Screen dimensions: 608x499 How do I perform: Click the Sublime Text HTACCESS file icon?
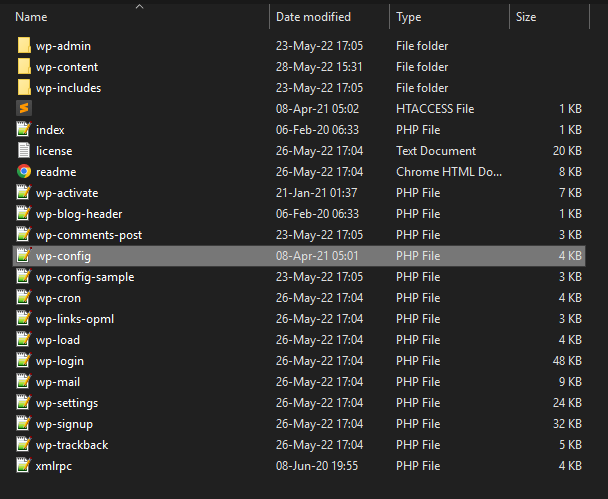(24, 108)
